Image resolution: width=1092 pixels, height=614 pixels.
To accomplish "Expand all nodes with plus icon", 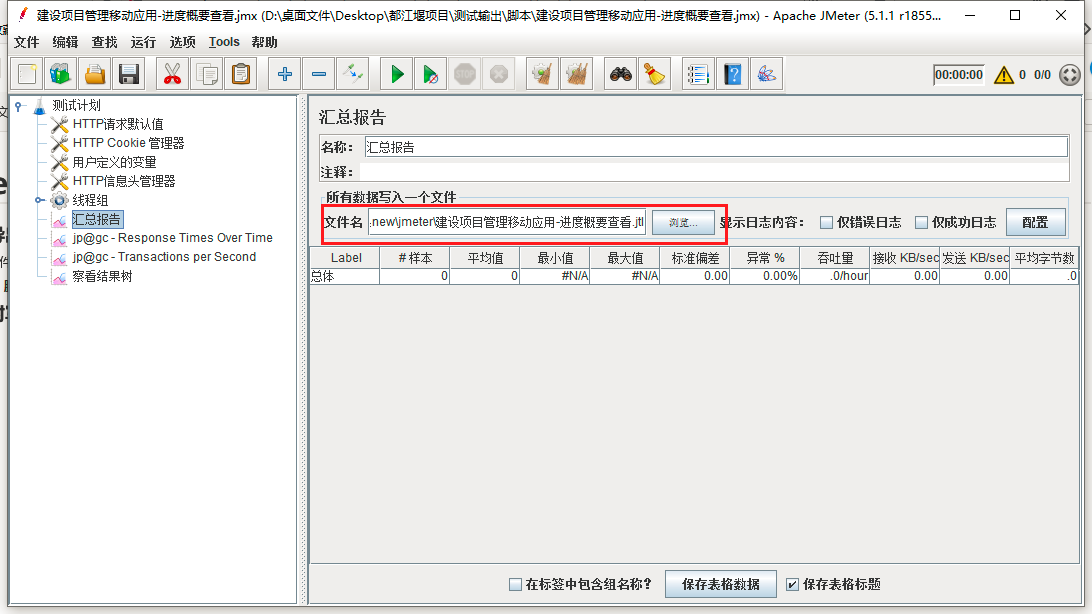I will (284, 74).
